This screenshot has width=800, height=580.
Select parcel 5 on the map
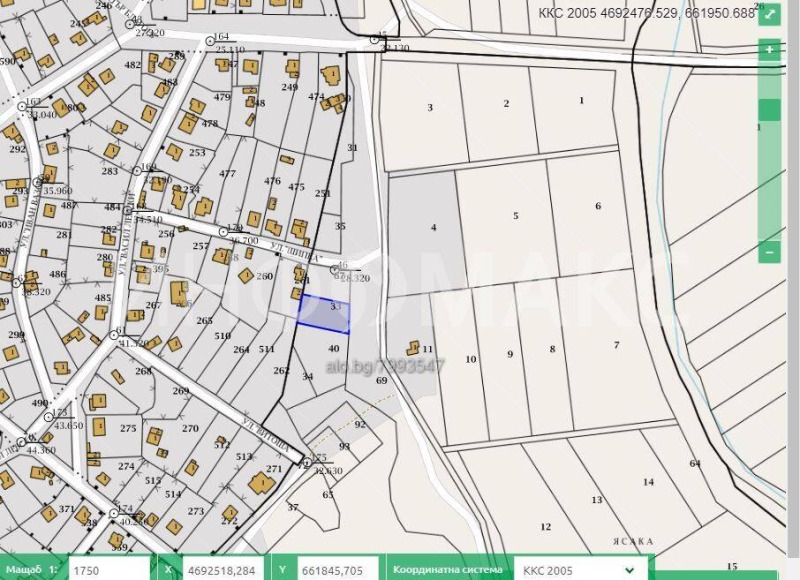click(515, 220)
